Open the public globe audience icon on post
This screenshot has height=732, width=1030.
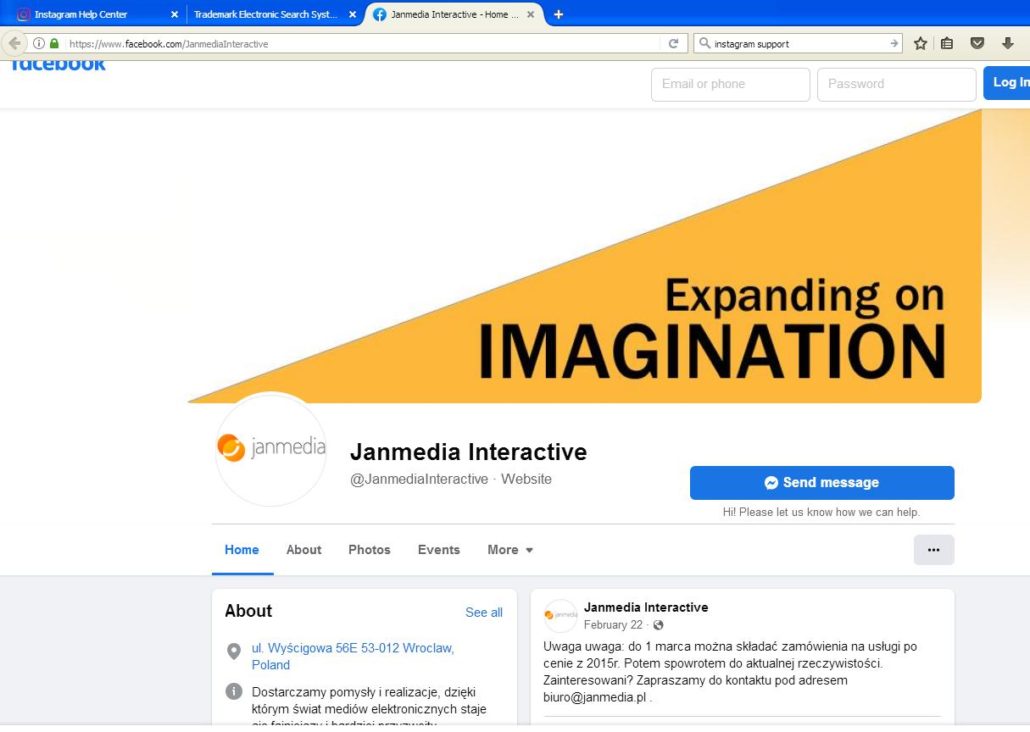tap(658, 625)
